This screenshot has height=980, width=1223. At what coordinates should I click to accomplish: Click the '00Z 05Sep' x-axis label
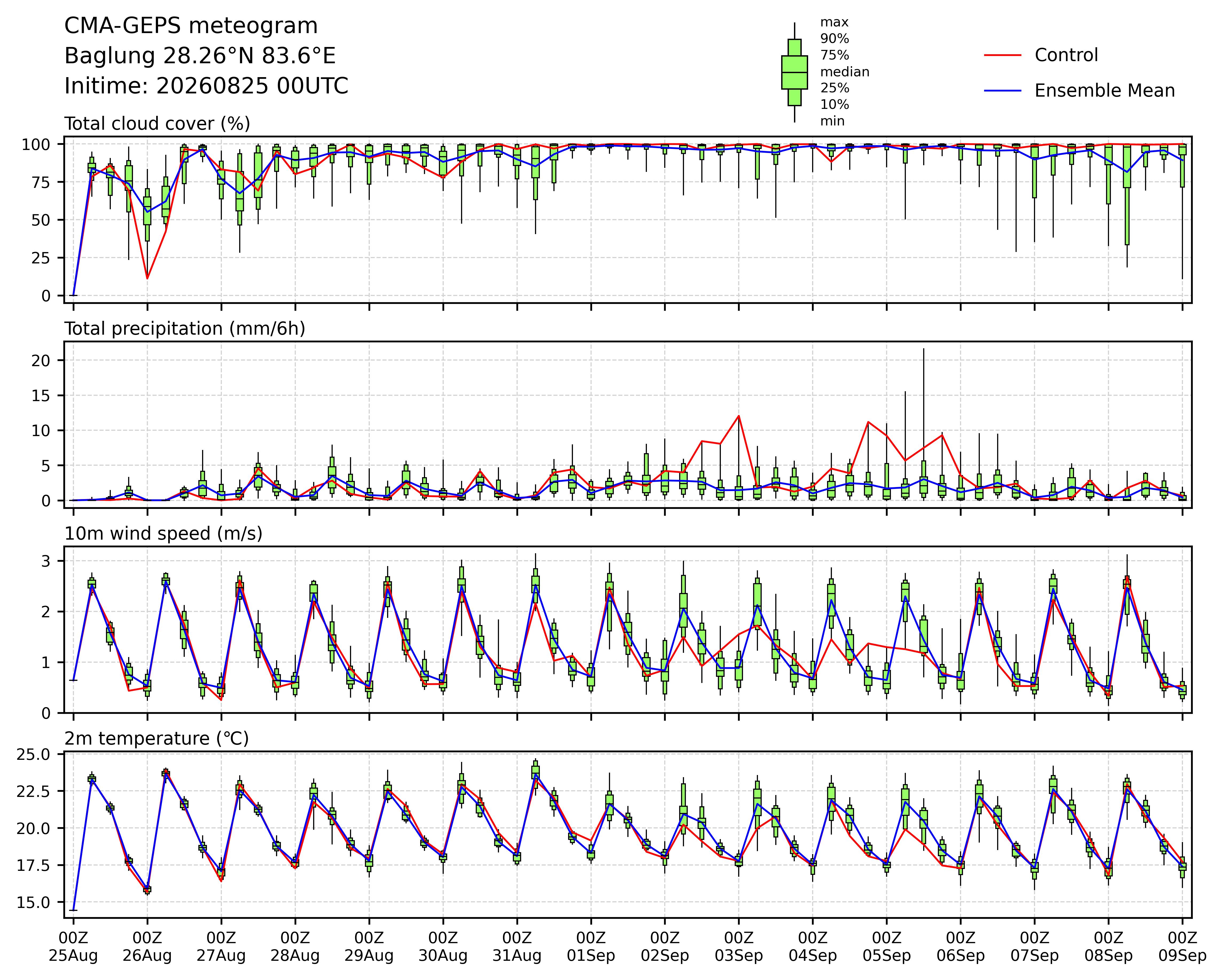(887, 947)
